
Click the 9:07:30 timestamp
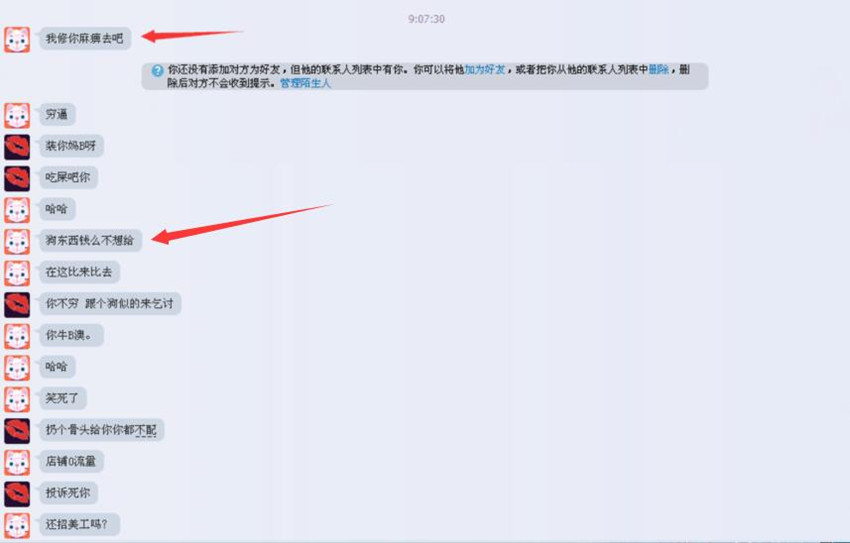coord(426,19)
